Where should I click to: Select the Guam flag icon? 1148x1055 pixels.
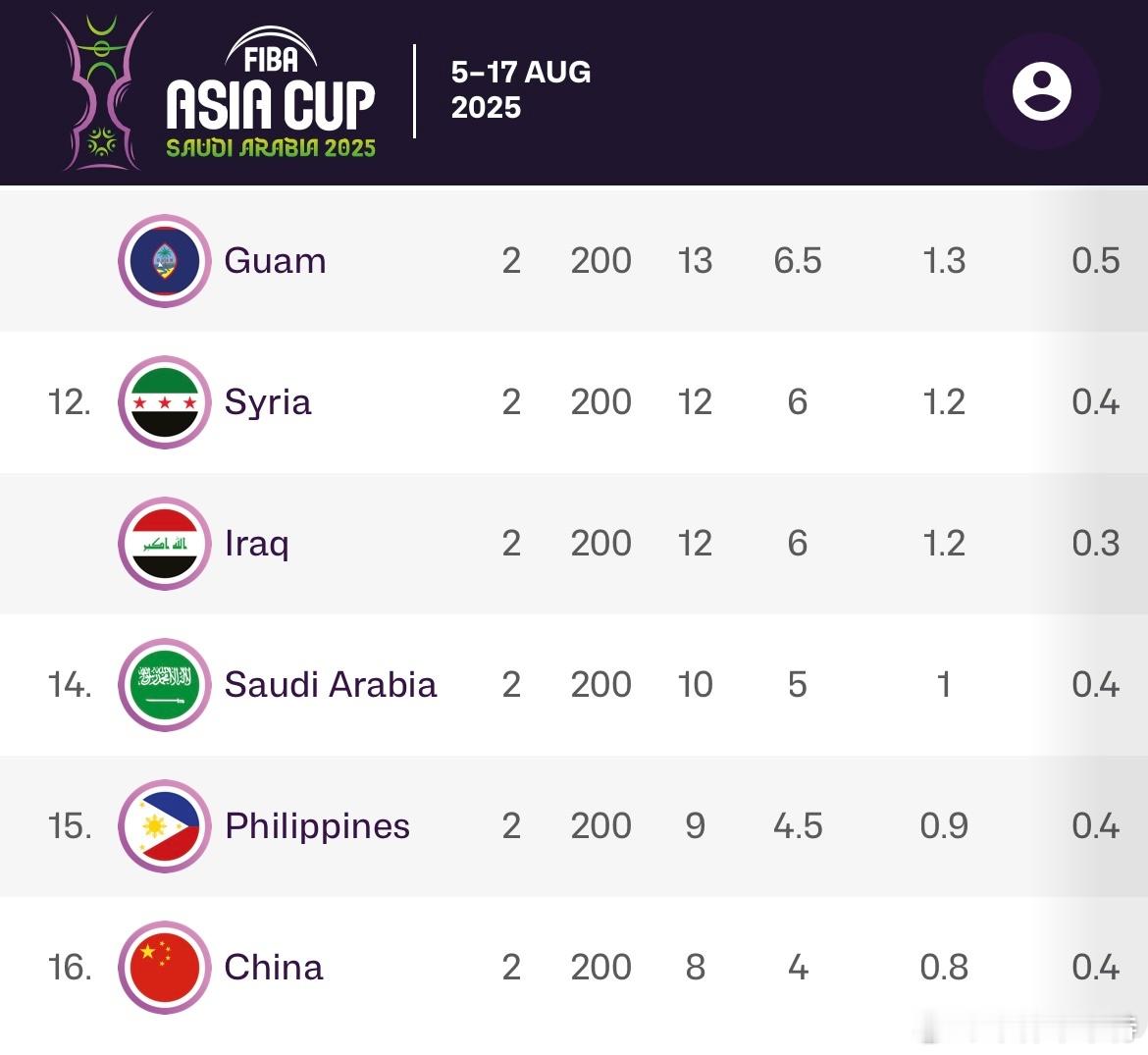[x=165, y=261]
